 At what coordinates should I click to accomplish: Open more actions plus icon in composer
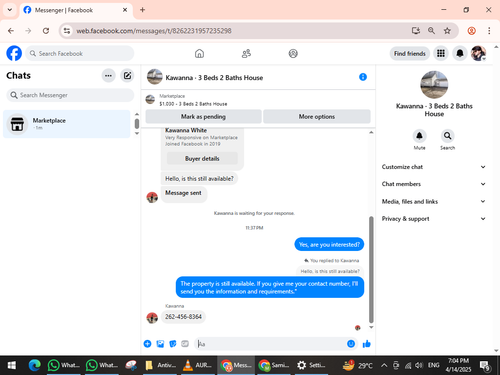[x=147, y=344]
